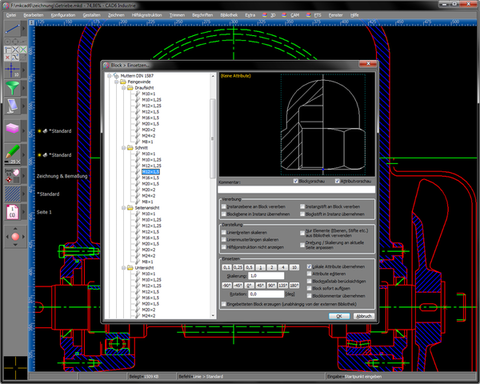The width and height of the screenshot is (480, 384).
Task: Click the Skalierung input field
Action: [x=266, y=276]
